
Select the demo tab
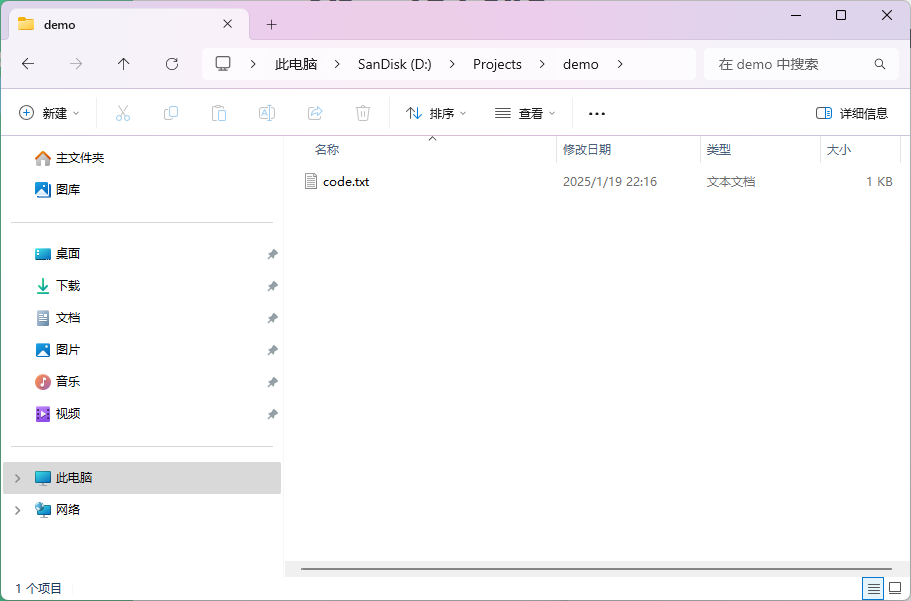coord(100,23)
